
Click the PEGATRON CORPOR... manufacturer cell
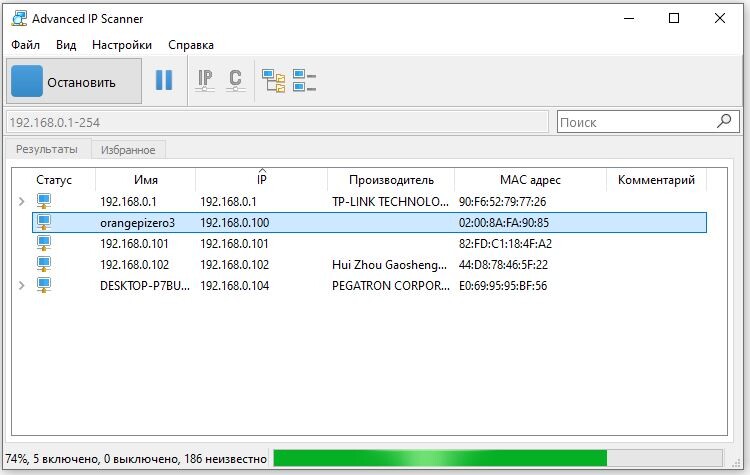pyautogui.click(x=391, y=286)
